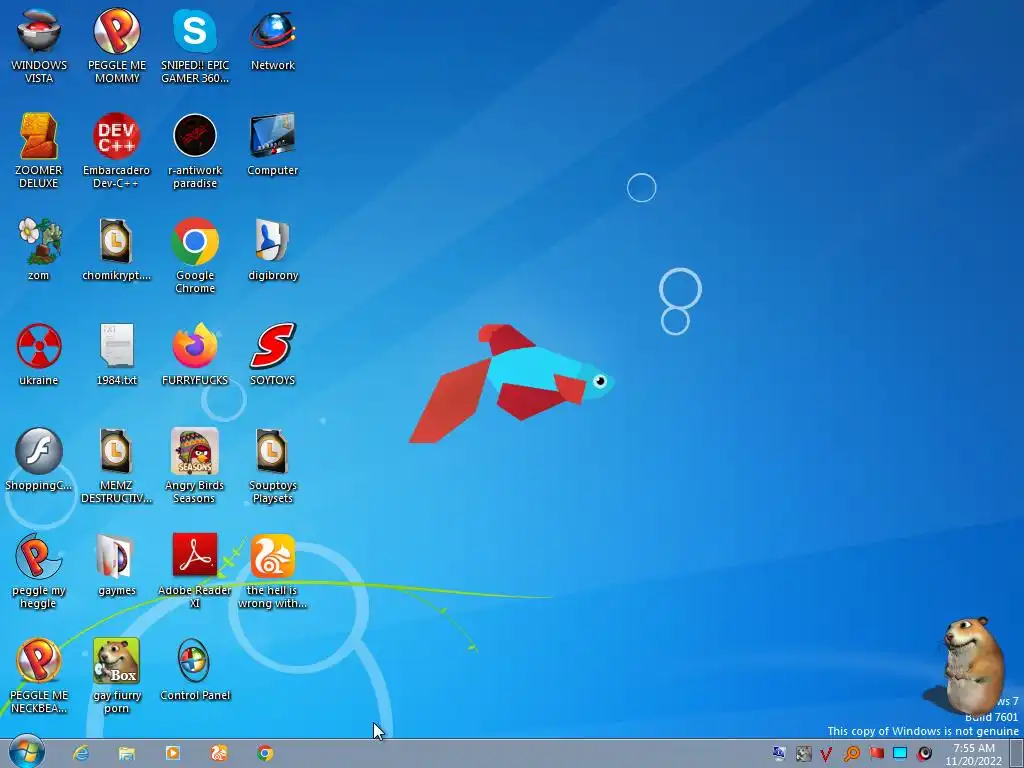Click the red-black speaker tray icon

click(x=924, y=754)
